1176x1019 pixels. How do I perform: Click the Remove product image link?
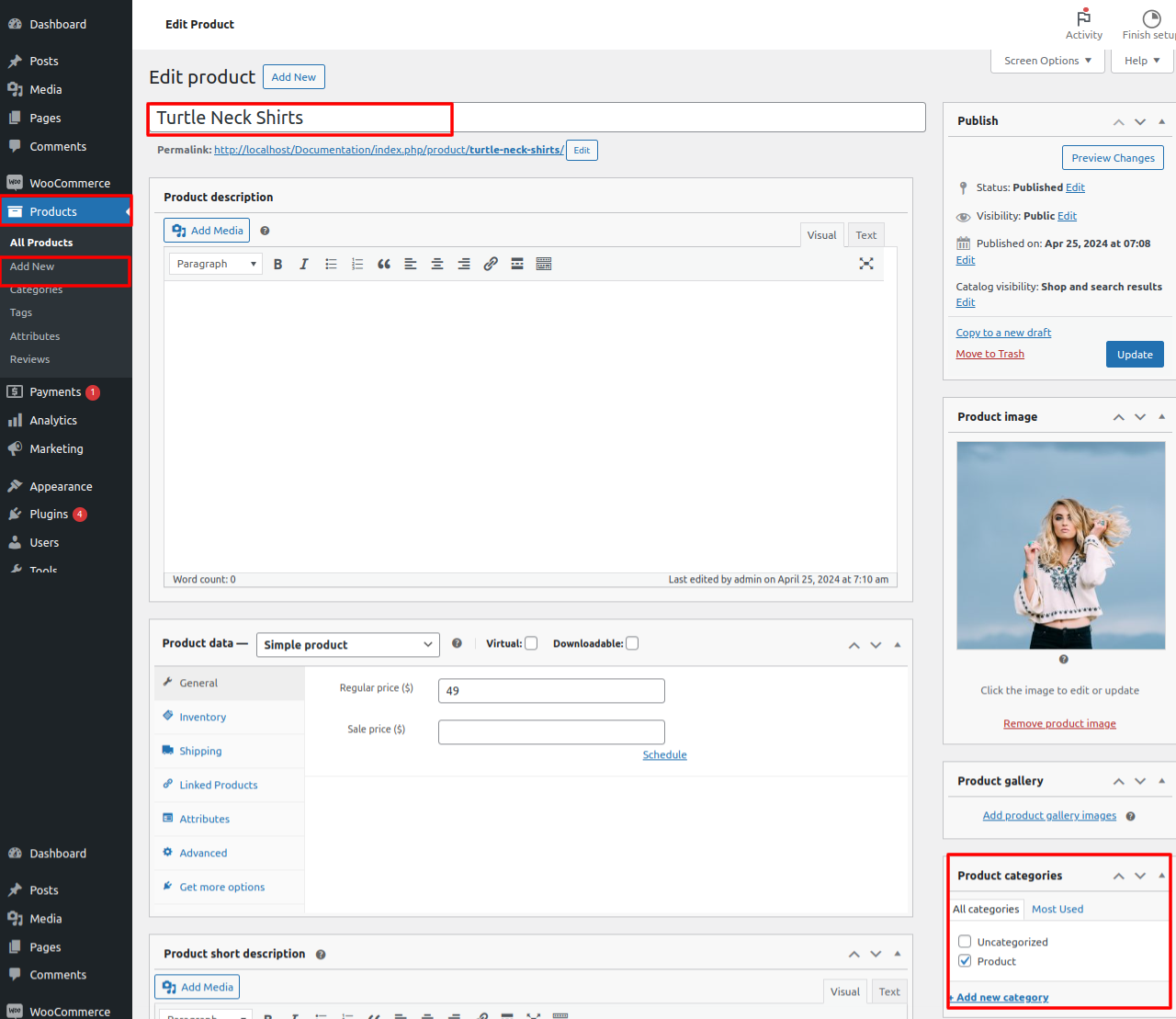(x=1059, y=724)
